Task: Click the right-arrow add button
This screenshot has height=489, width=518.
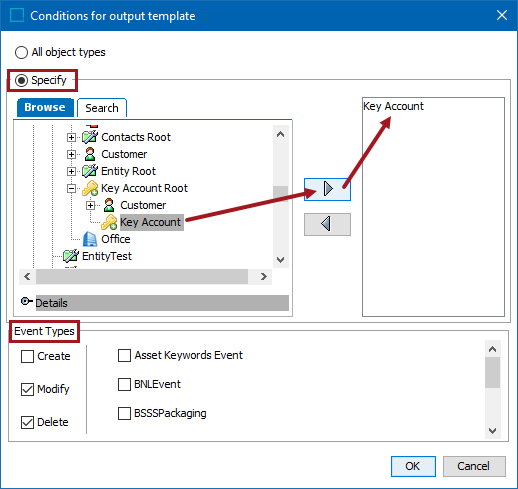Action: click(x=327, y=189)
